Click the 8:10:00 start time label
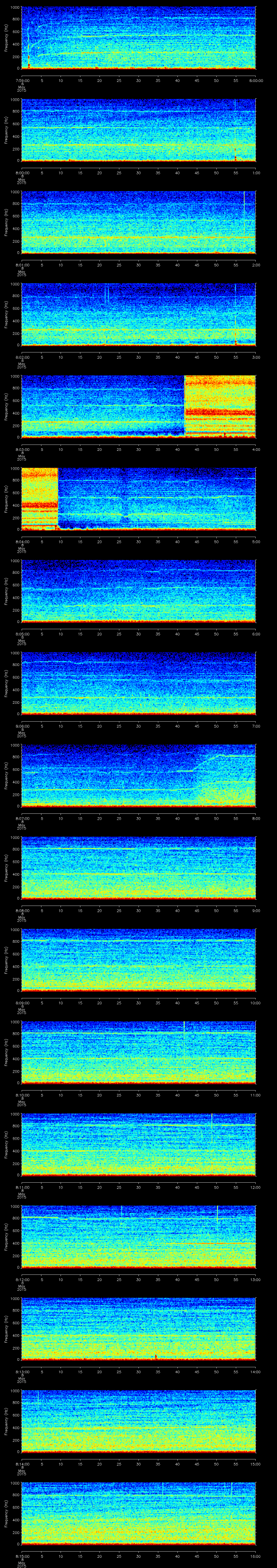This screenshot has width=277, height=1568. [x=22, y=1096]
